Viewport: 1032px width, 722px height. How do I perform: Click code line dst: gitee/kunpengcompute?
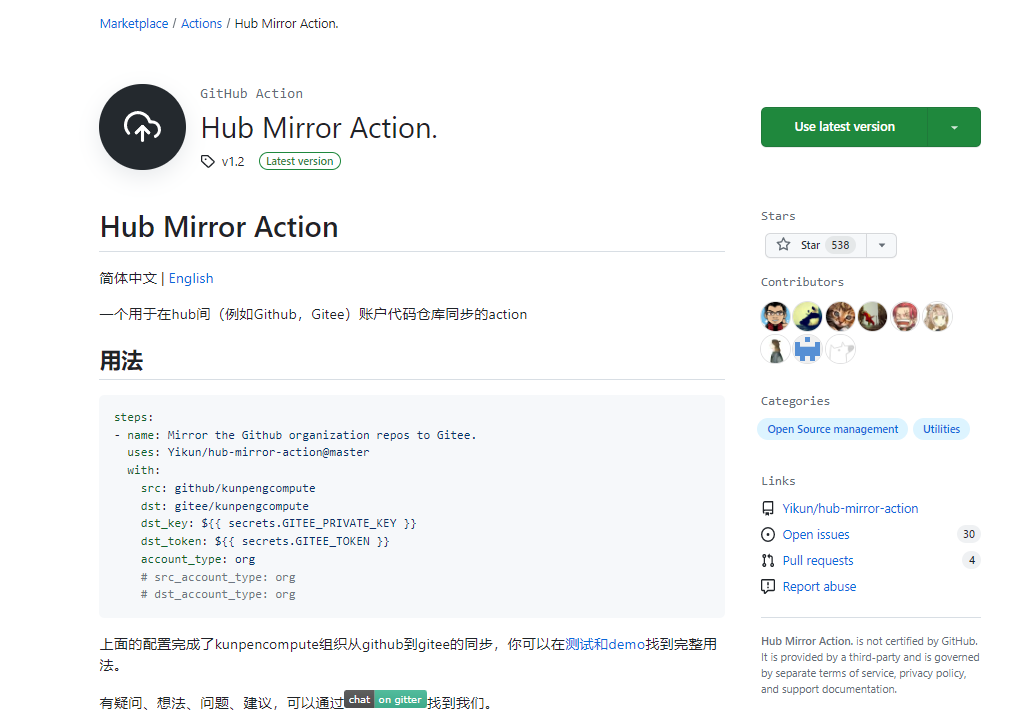point(224,506)
